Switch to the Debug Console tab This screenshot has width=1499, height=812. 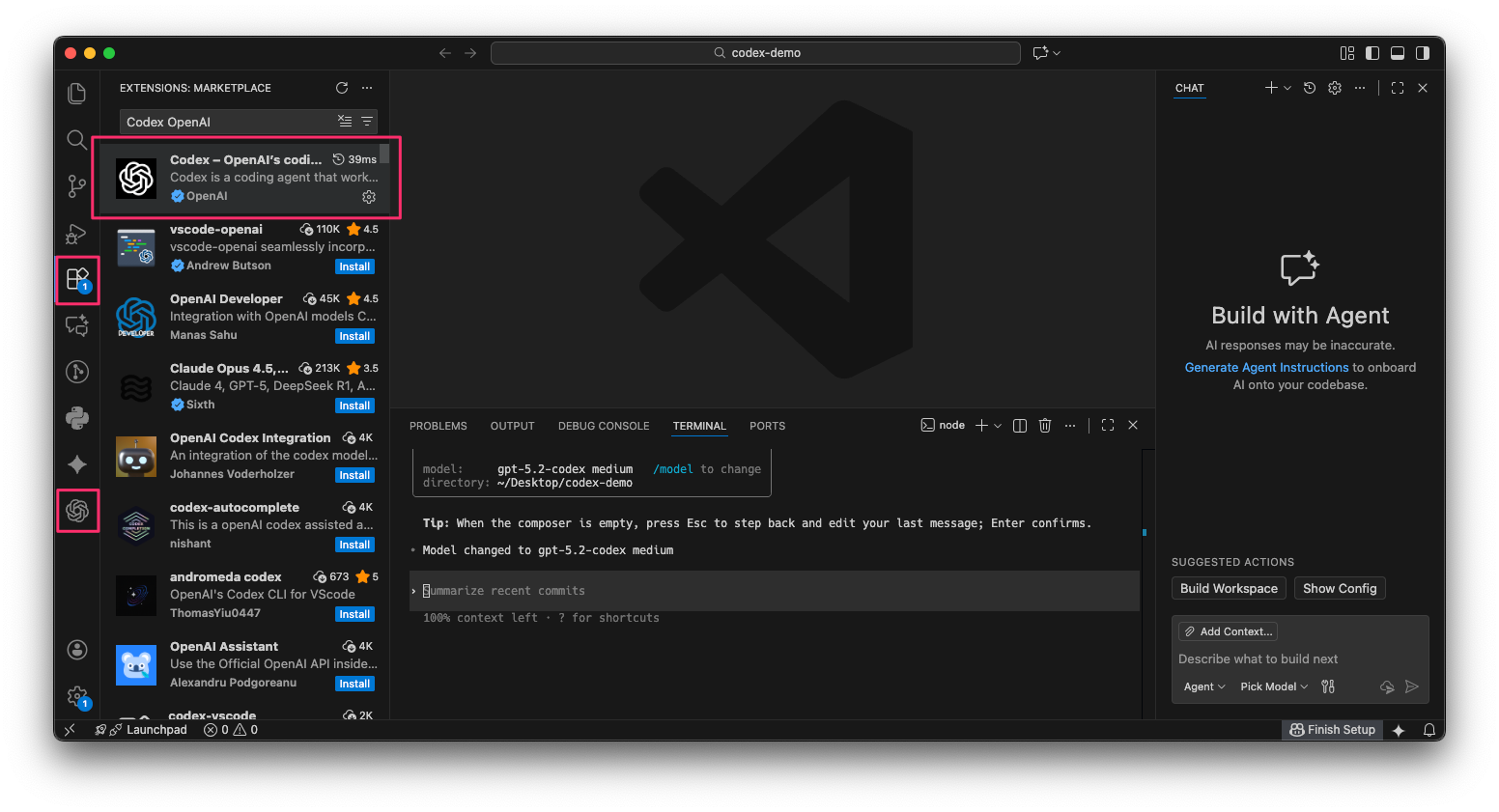604,426
